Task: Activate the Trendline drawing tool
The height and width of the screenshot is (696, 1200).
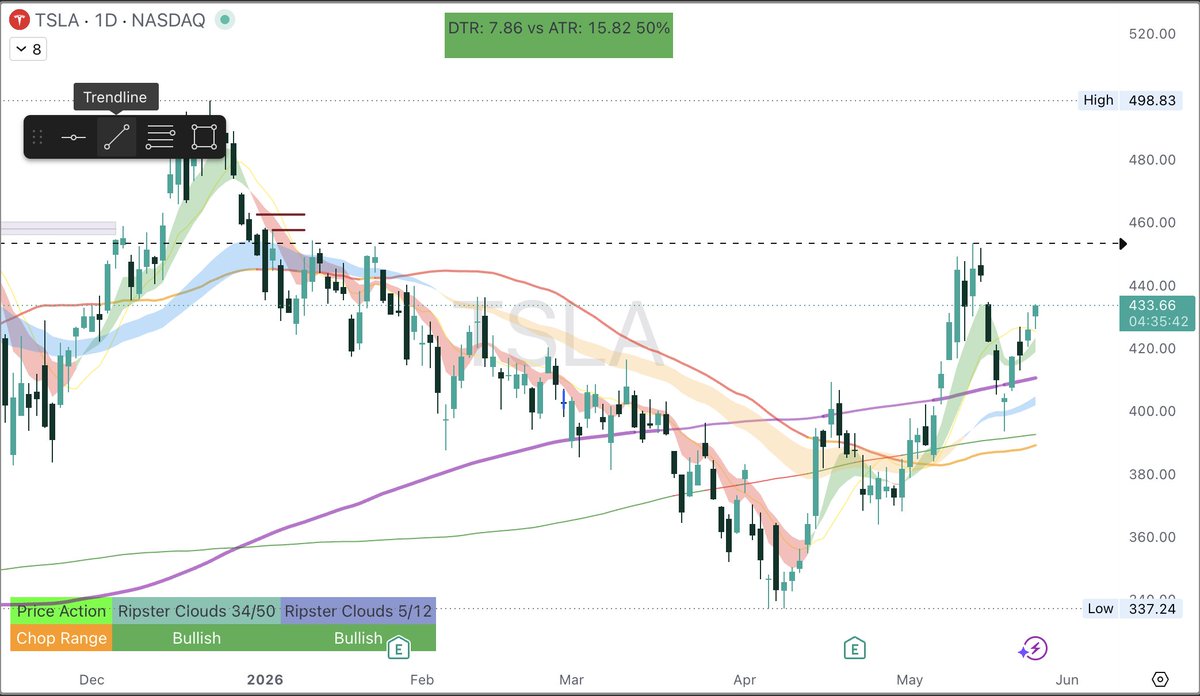Action: point(117,137)
